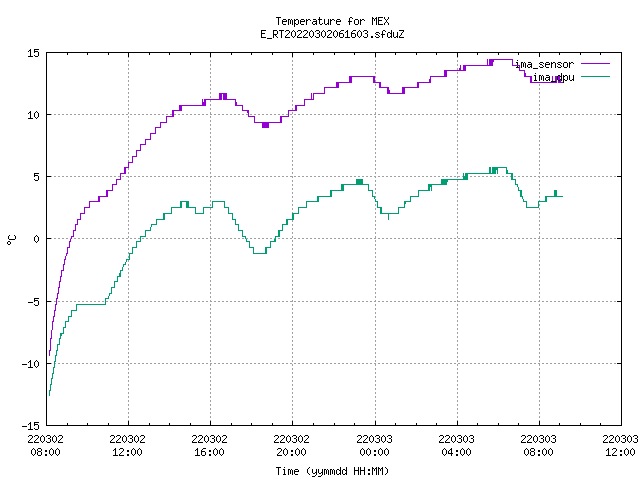Viewport: 640px width, 480px height.
Task: Click the y-axis label 15
Action: coord(33,53)
